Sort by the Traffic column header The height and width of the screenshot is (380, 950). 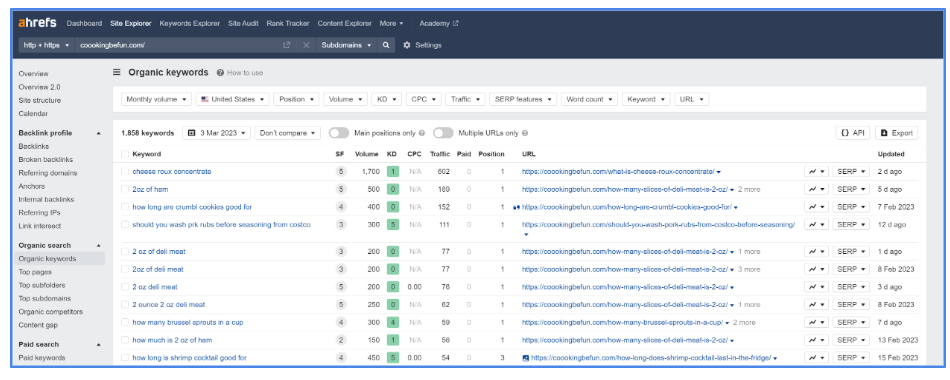[440, 154]
